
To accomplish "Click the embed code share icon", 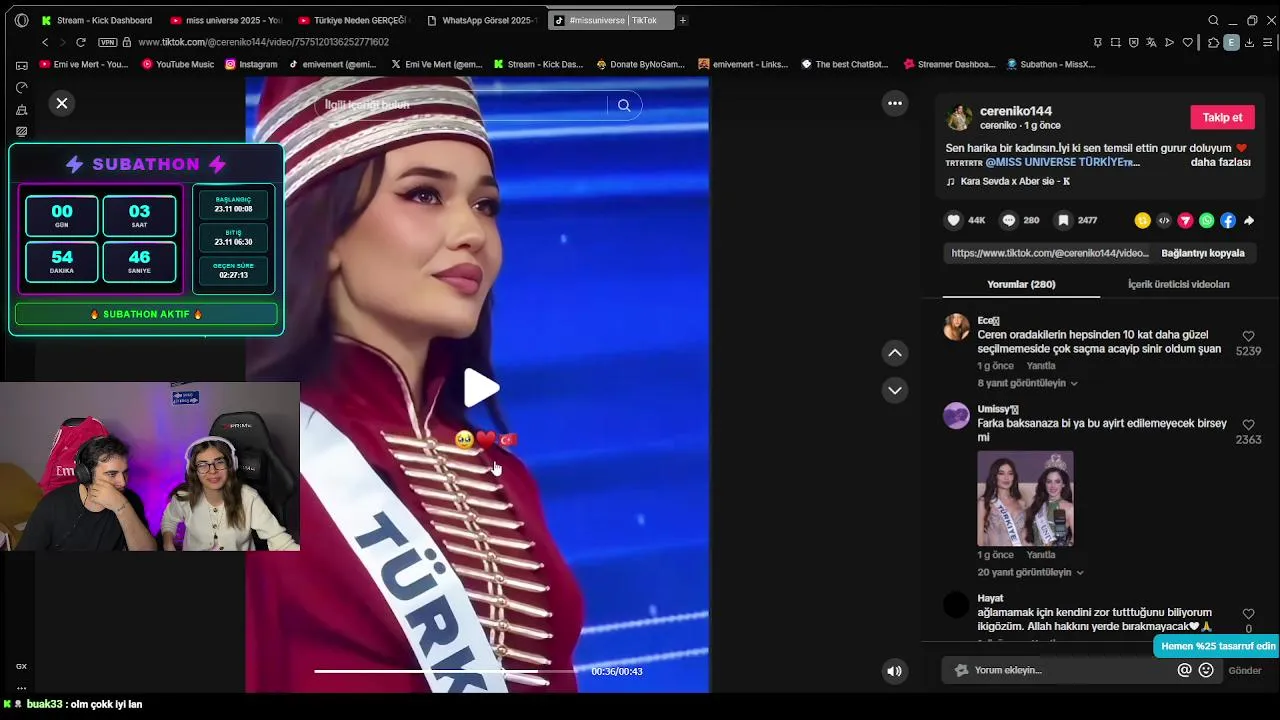I will click(1164, 220).
